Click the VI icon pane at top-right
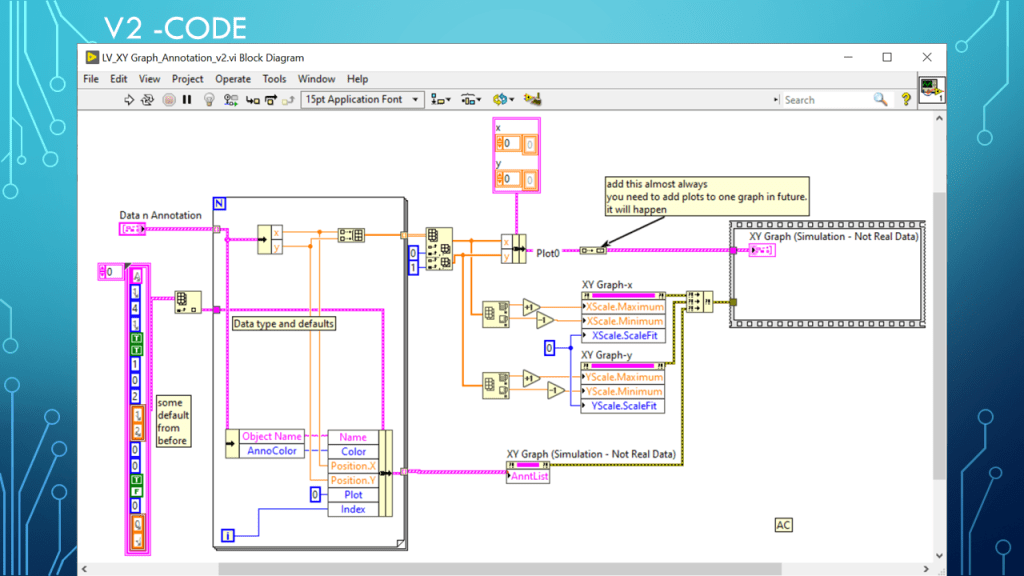 931,90
